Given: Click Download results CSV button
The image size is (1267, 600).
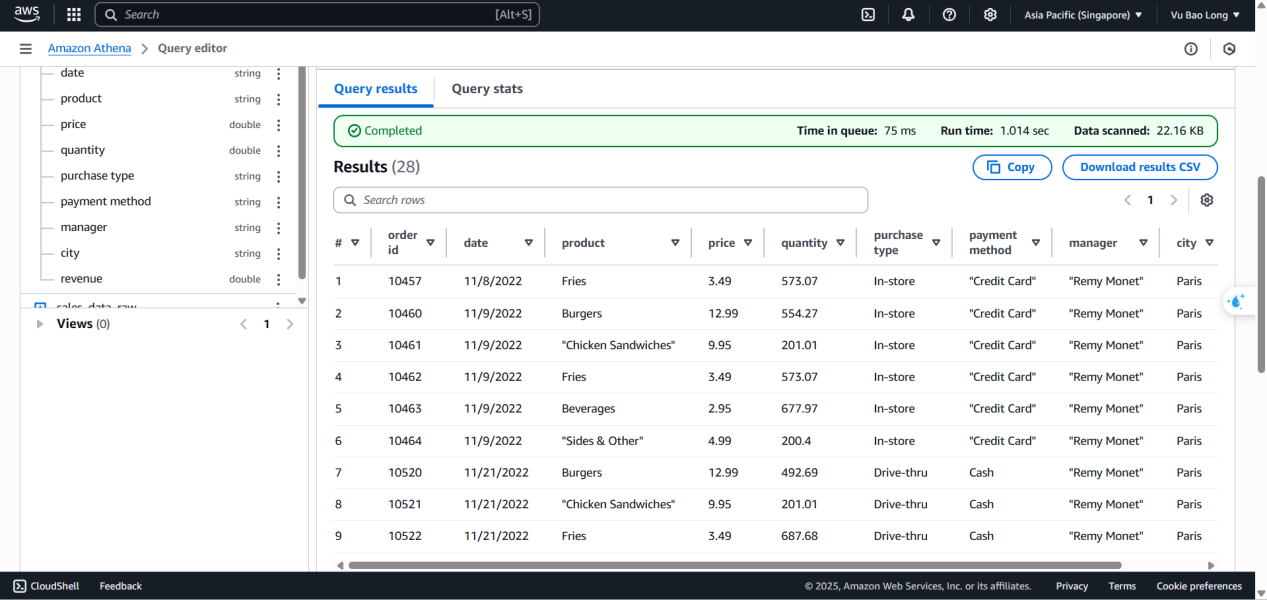Looking at the screenshot, I should tap(1140, 167).
